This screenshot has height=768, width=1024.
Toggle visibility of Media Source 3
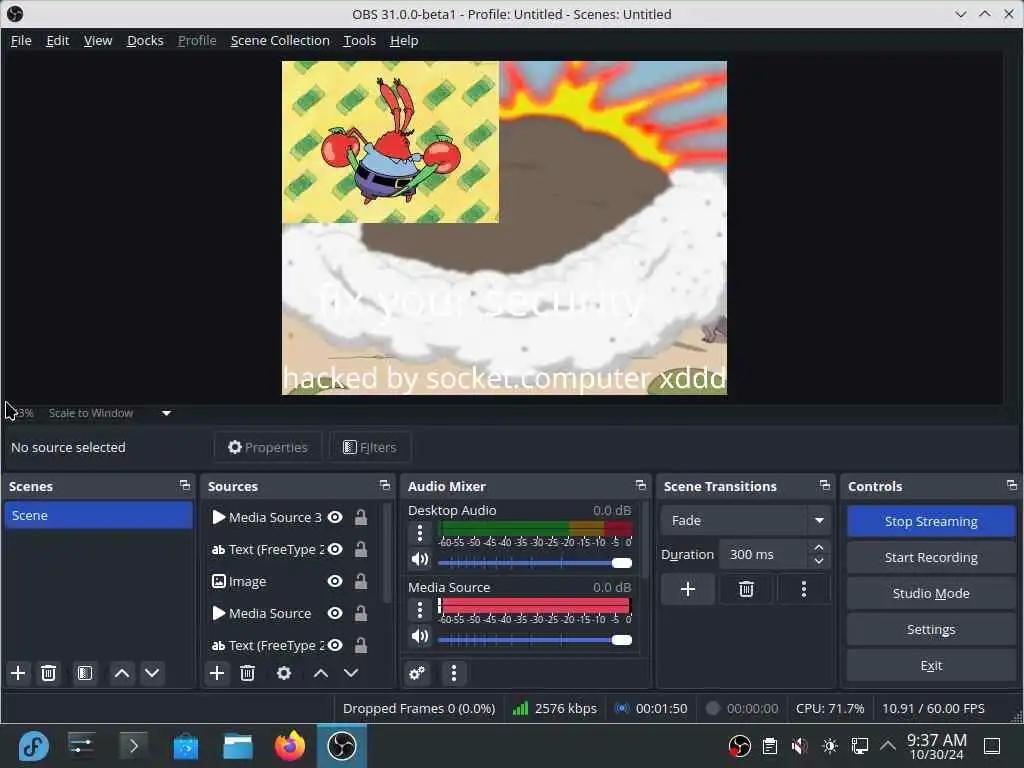(335, 517)
